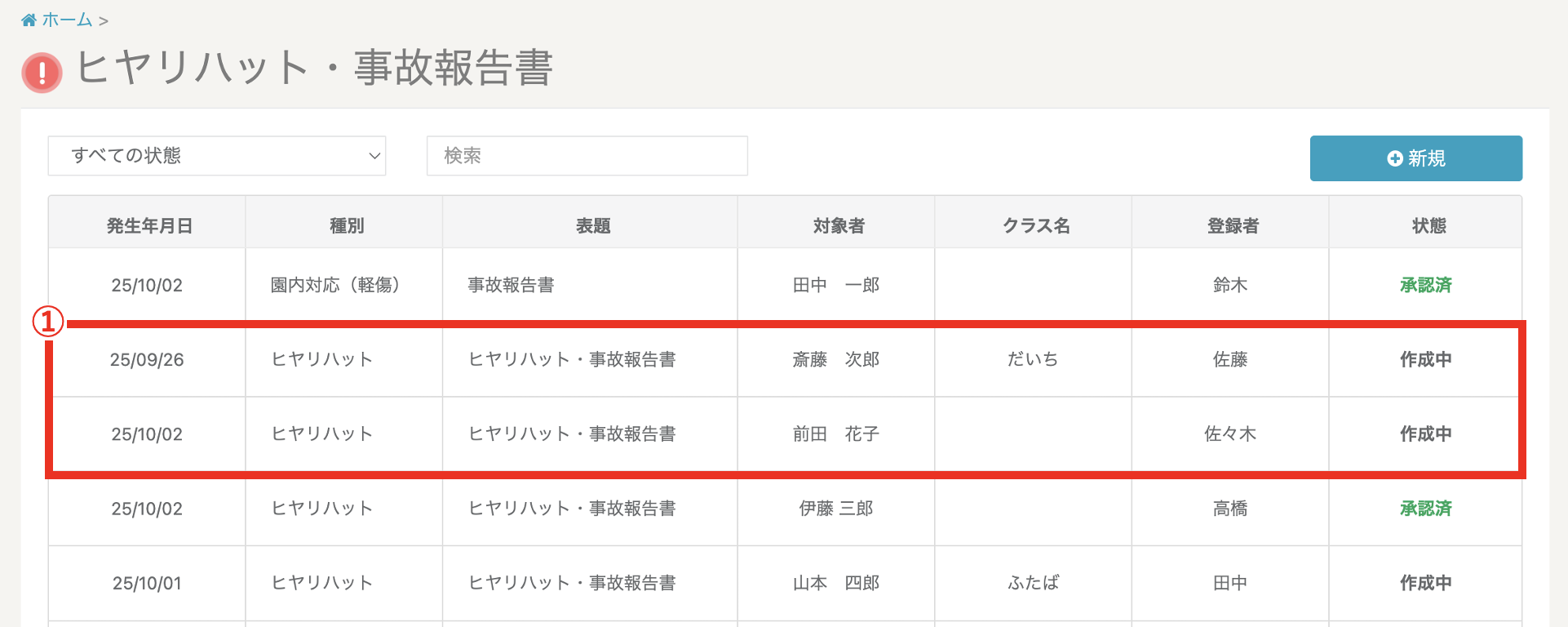Click the 対象者 column header
This screenshot has height=627, width=1568.
pos(838,226)
